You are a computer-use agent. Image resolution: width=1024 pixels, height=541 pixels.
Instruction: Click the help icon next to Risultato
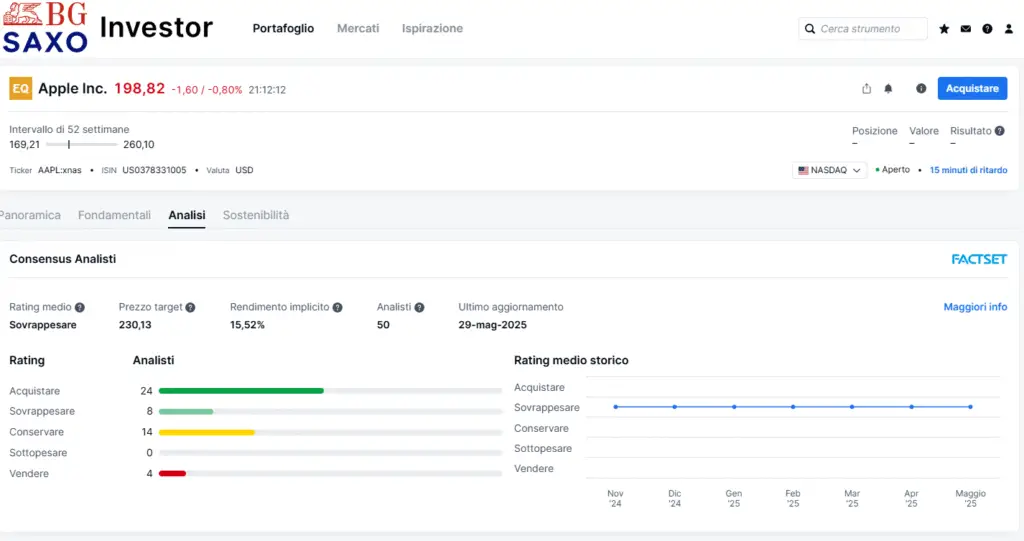coord(999,131)
